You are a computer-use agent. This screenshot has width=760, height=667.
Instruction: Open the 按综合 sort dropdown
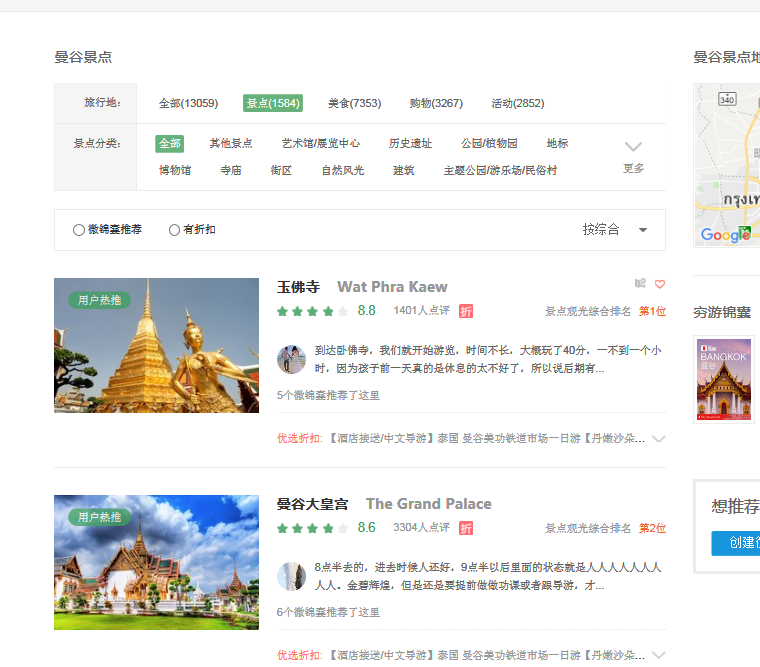coord(615,230)
